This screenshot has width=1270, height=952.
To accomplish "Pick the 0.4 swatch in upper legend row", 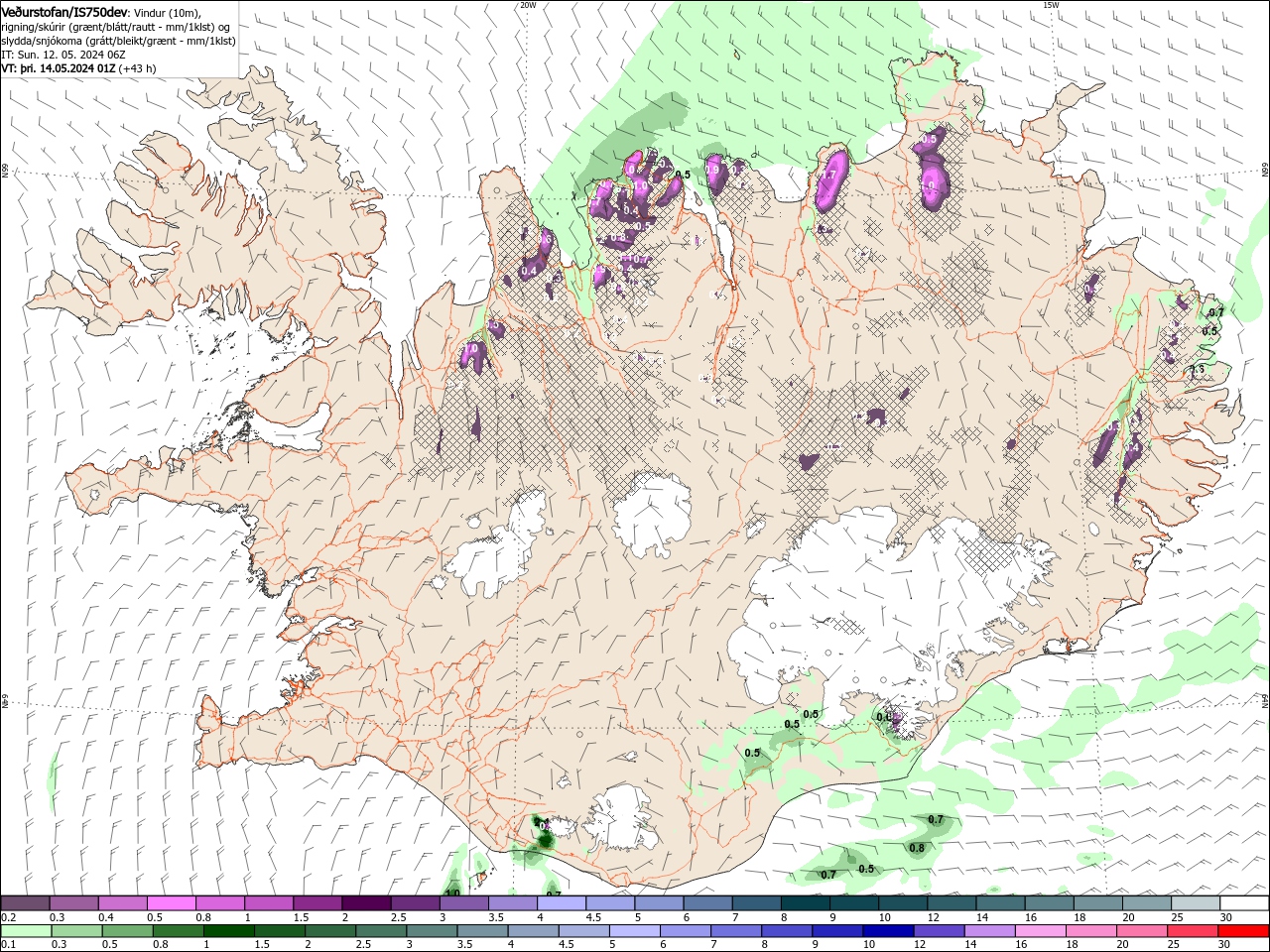I will (122, 902).
